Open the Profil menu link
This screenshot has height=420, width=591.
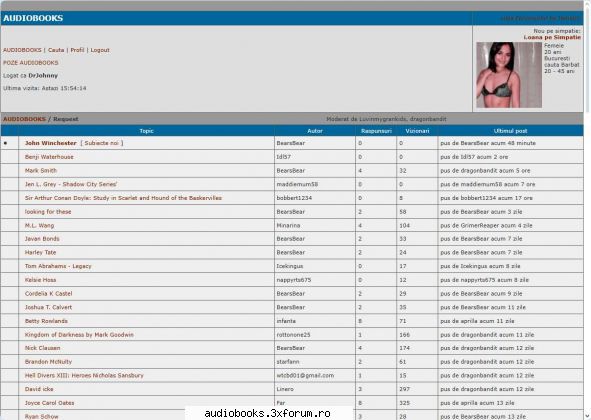point(77,50)
